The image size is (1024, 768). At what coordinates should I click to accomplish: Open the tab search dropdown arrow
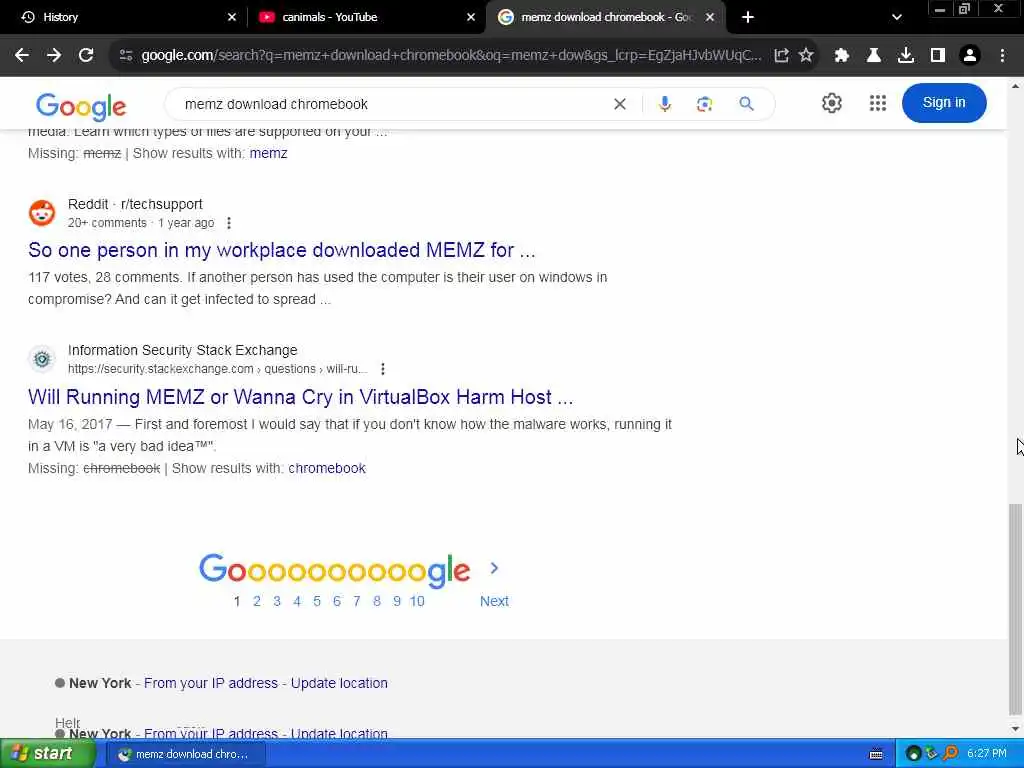[x=897, y=17]
